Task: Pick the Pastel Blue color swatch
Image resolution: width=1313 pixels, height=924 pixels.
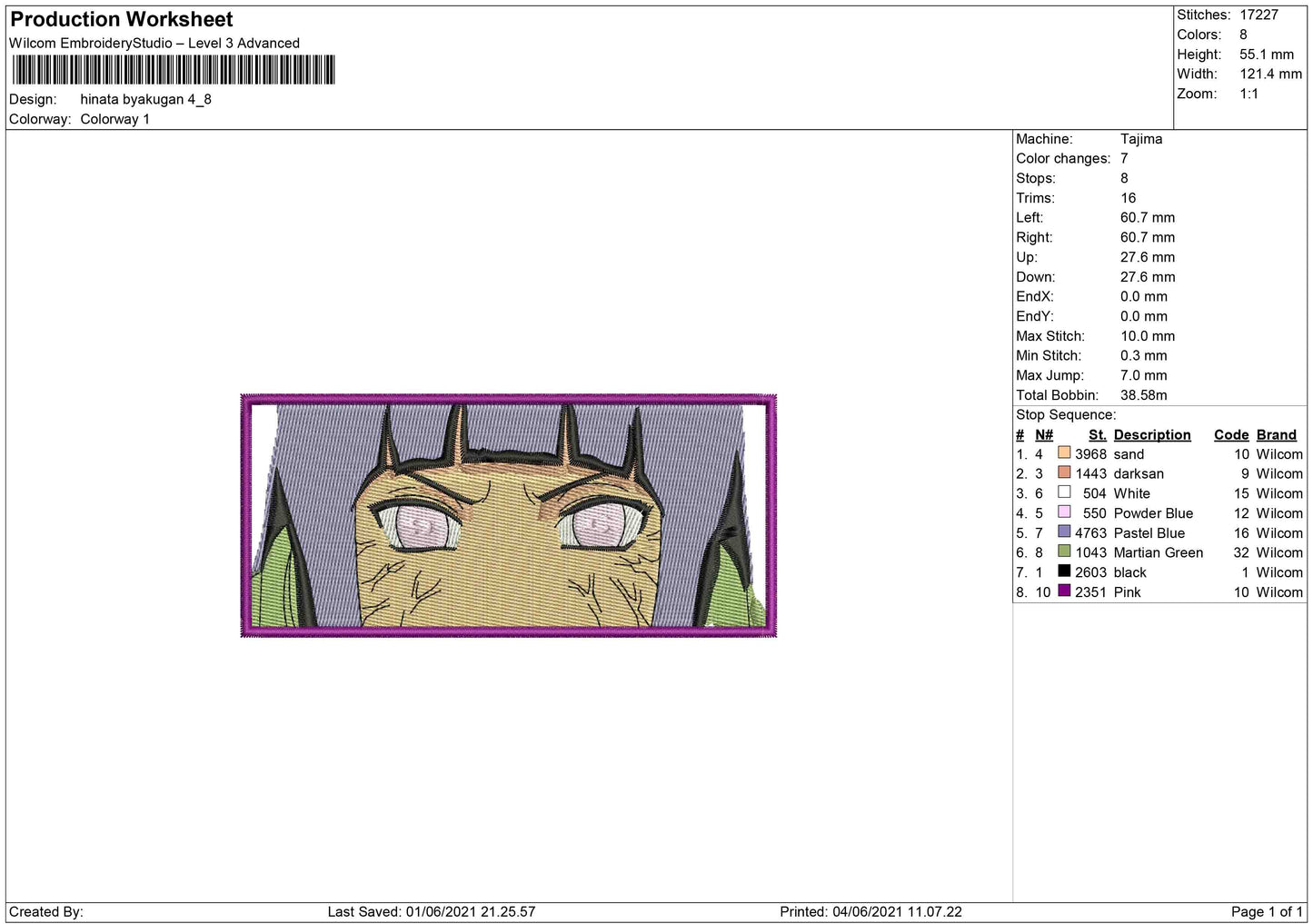Action: coord(1064,532)
